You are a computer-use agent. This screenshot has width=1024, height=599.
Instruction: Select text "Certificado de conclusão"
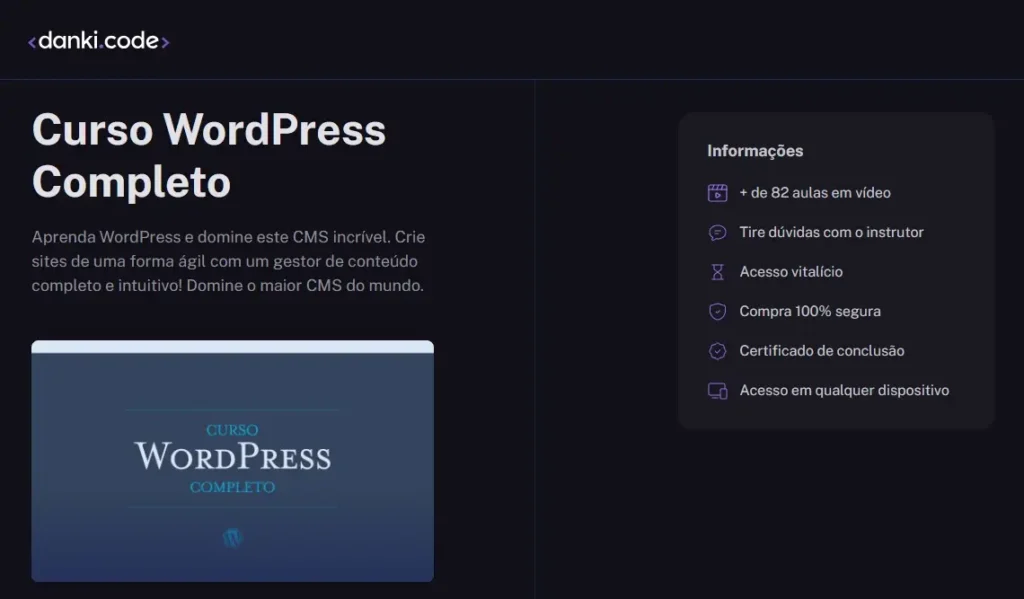pyautogui.click(x=822, y=351)
